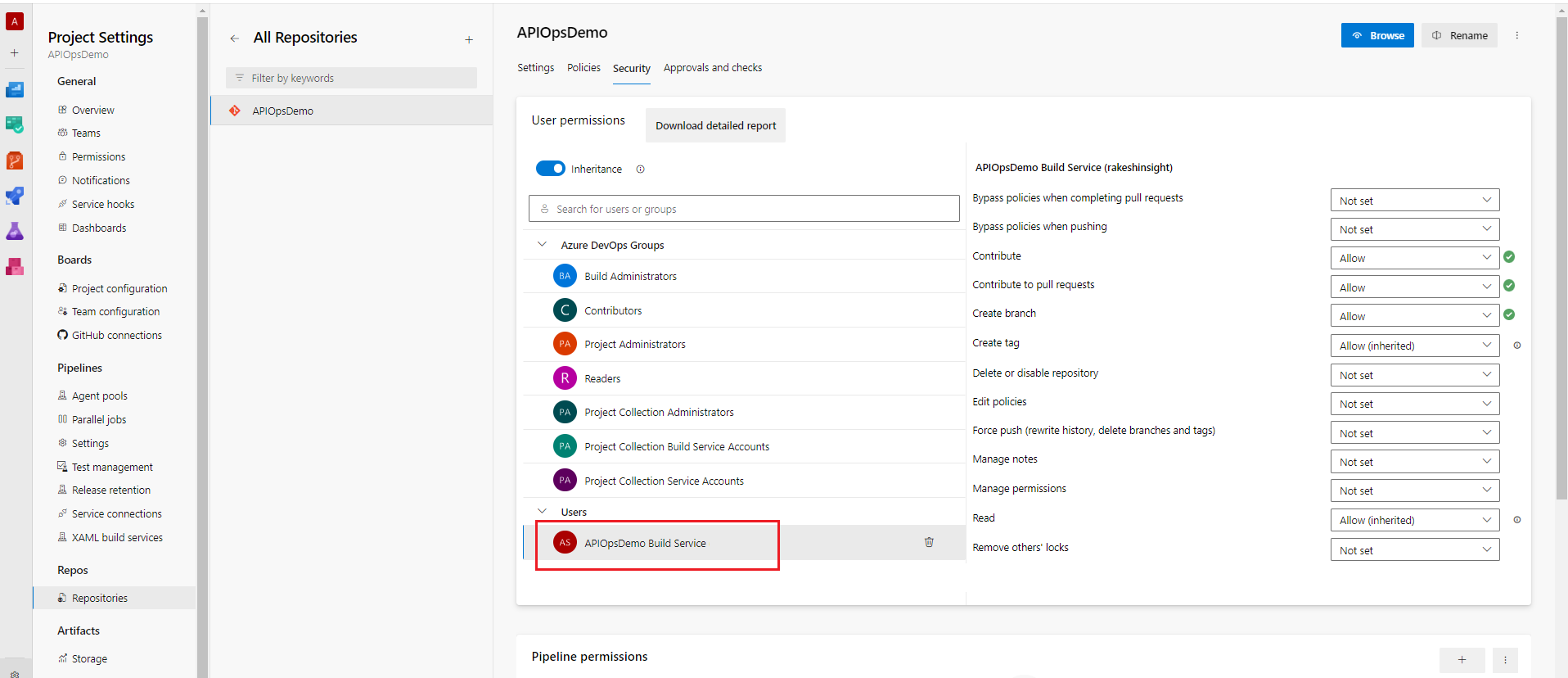Open Manage notes dropdown

pos(1415,462)
